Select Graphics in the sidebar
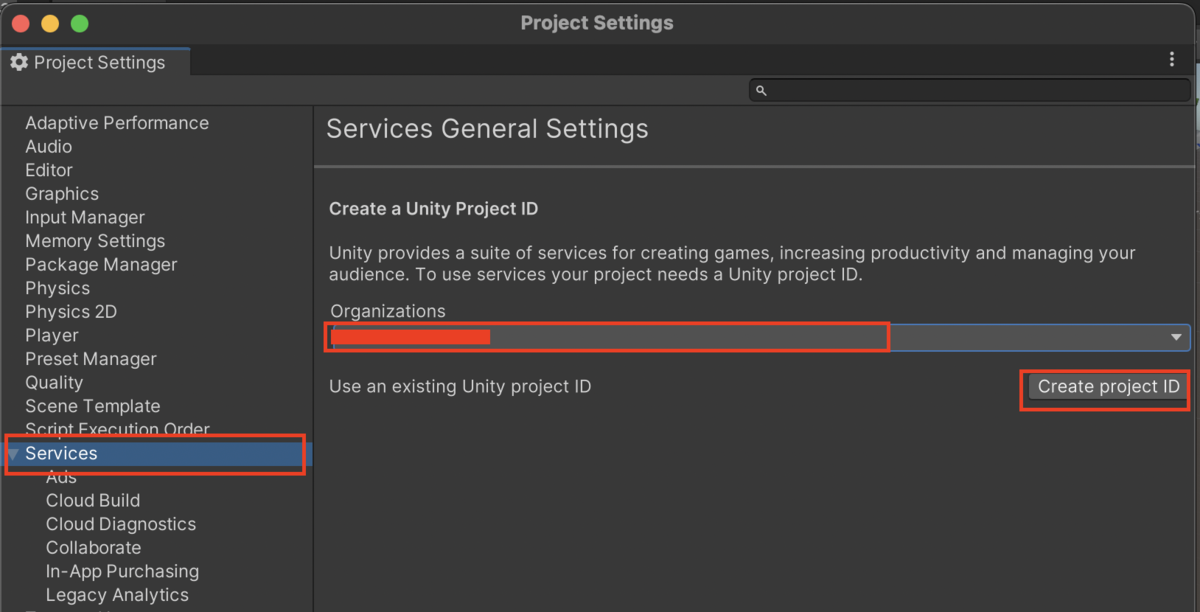The height and width of the screenshot is (612, 1200). [x=62, y=194]
